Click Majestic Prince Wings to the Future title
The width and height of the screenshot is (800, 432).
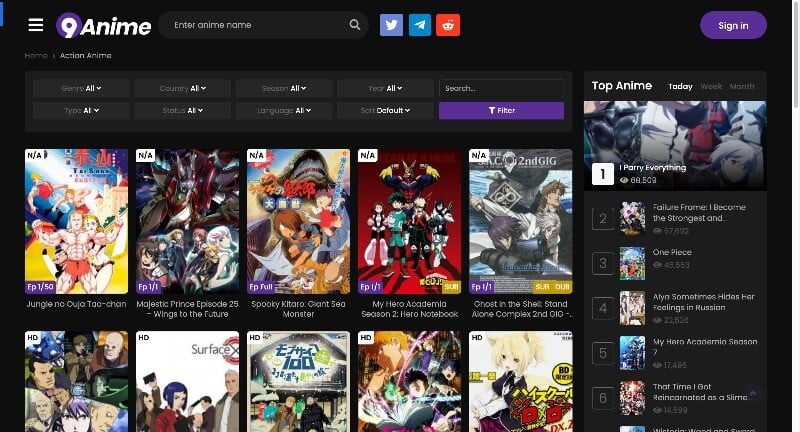pyautogui.click(x=187, y=309)
